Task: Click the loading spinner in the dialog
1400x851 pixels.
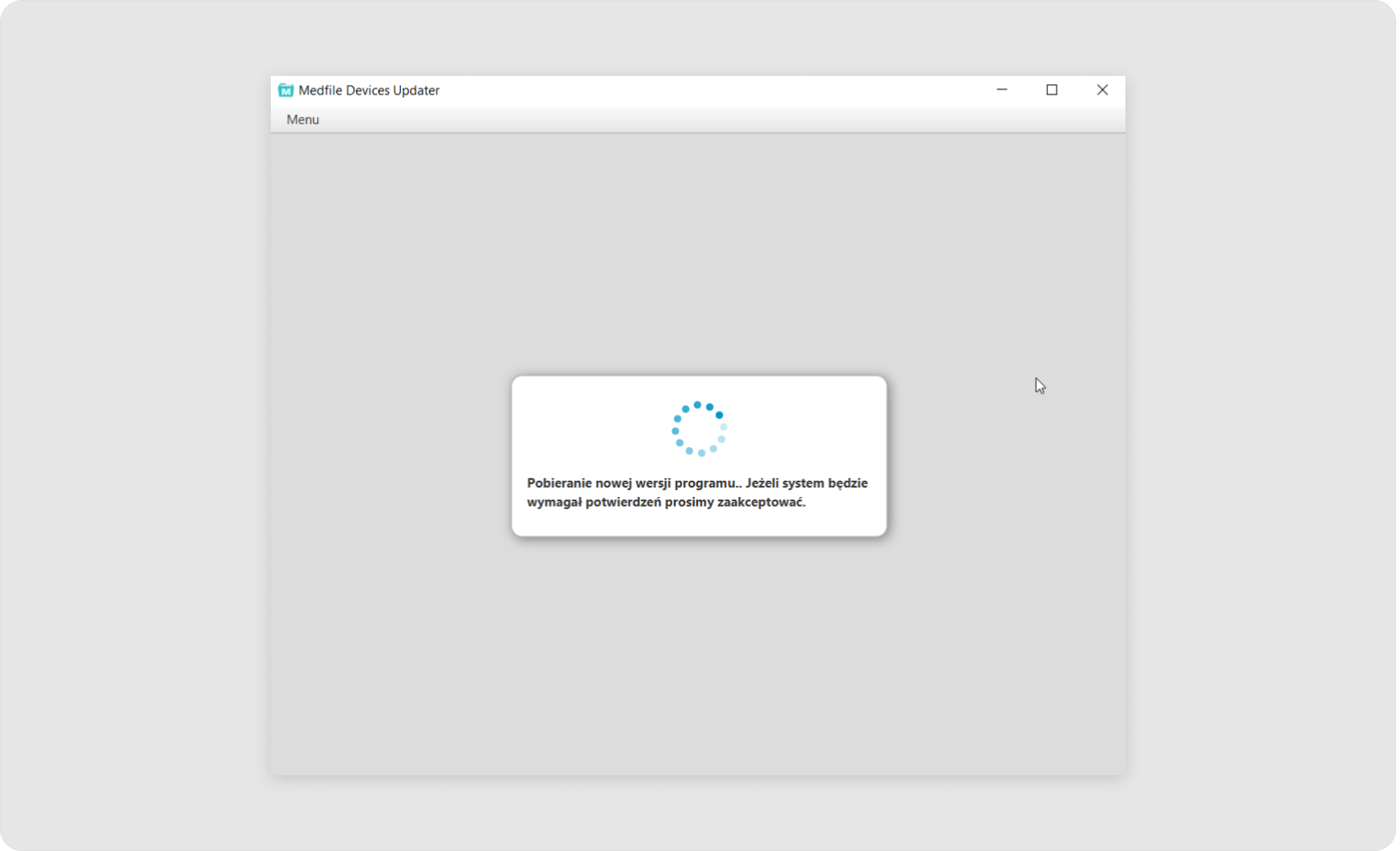Action: point(700,429)
